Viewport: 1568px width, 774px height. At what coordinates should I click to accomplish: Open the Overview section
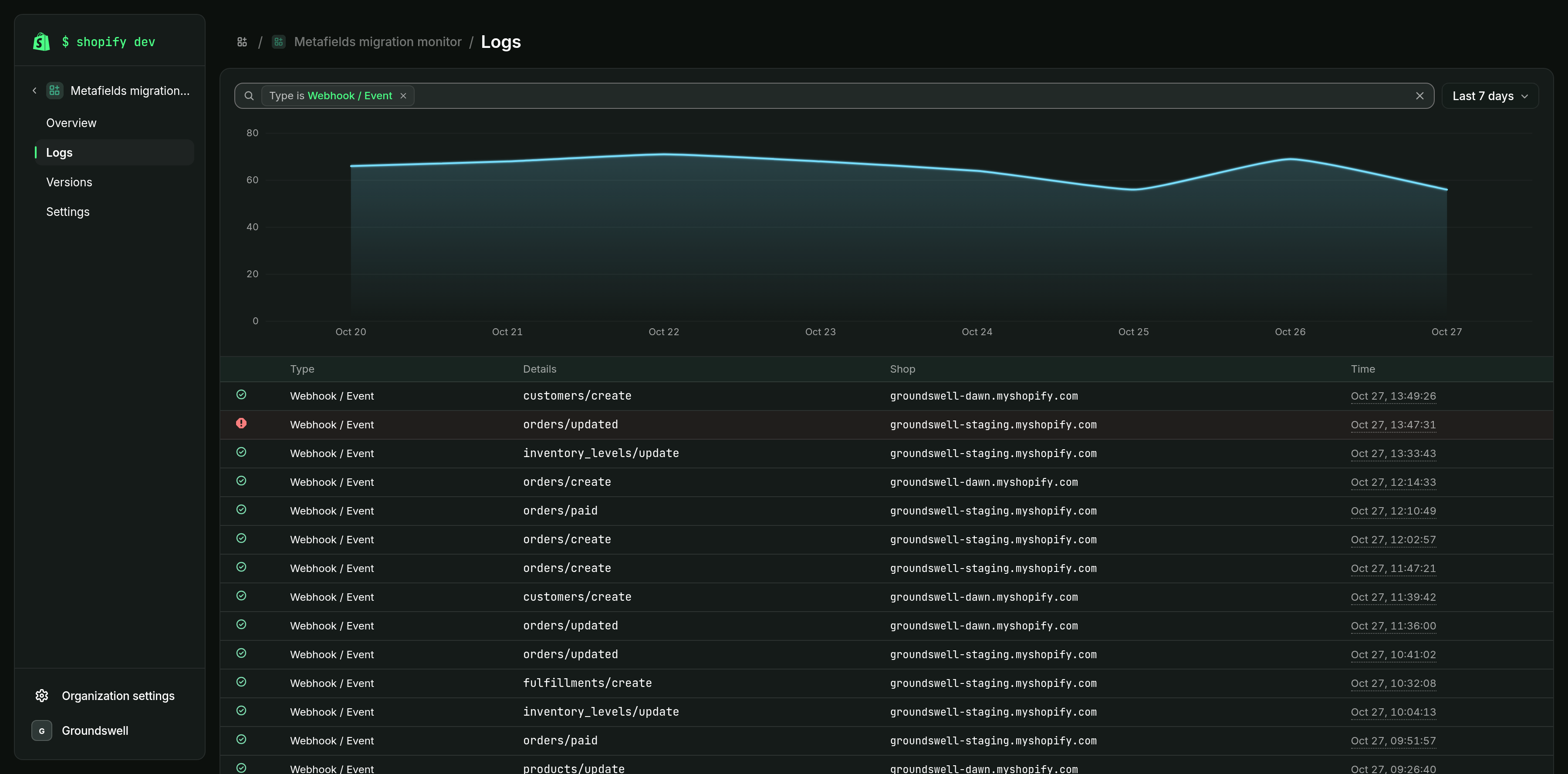[x=71, y=123]
